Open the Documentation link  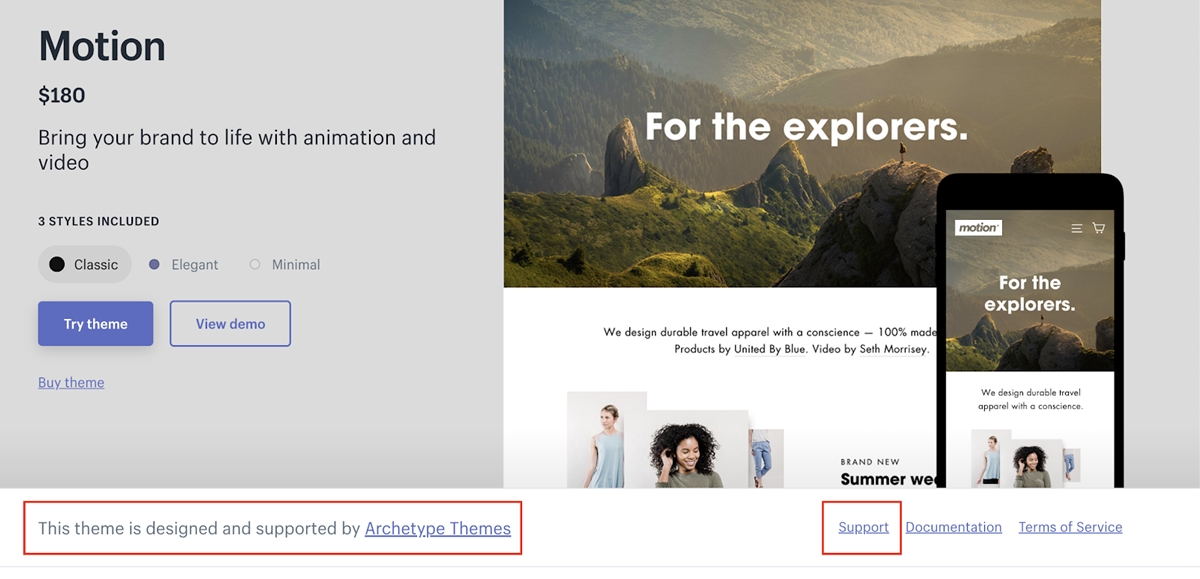(x=954, y=527)
